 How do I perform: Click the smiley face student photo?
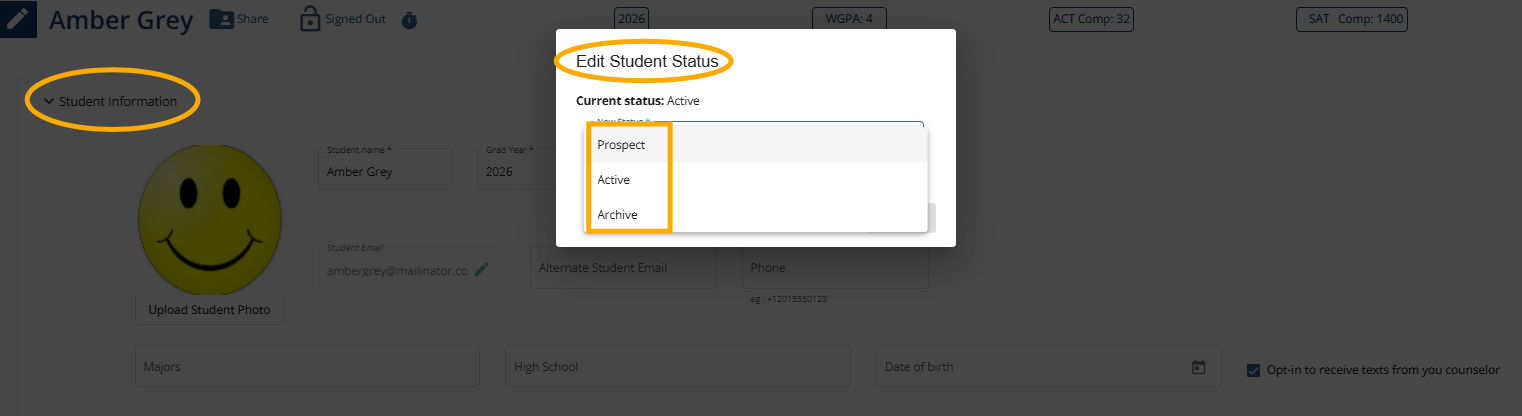210,217
